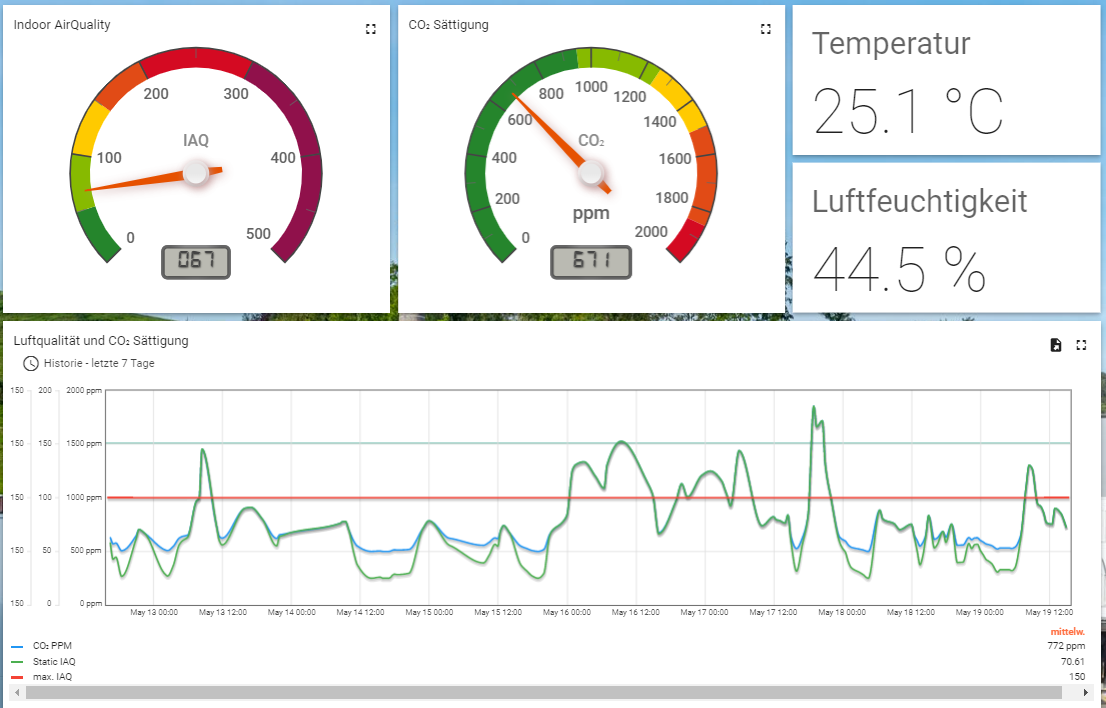Click the Luftfeuchtigkeit 44.5 % card

click(945, 238)
